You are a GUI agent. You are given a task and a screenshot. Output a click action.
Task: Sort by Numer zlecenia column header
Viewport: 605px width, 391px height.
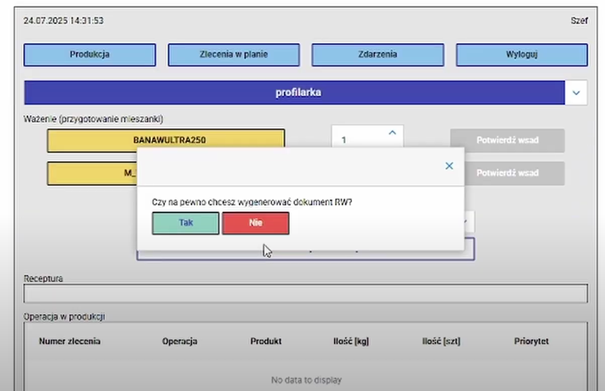pyautogui.click(x=70, y=341)
